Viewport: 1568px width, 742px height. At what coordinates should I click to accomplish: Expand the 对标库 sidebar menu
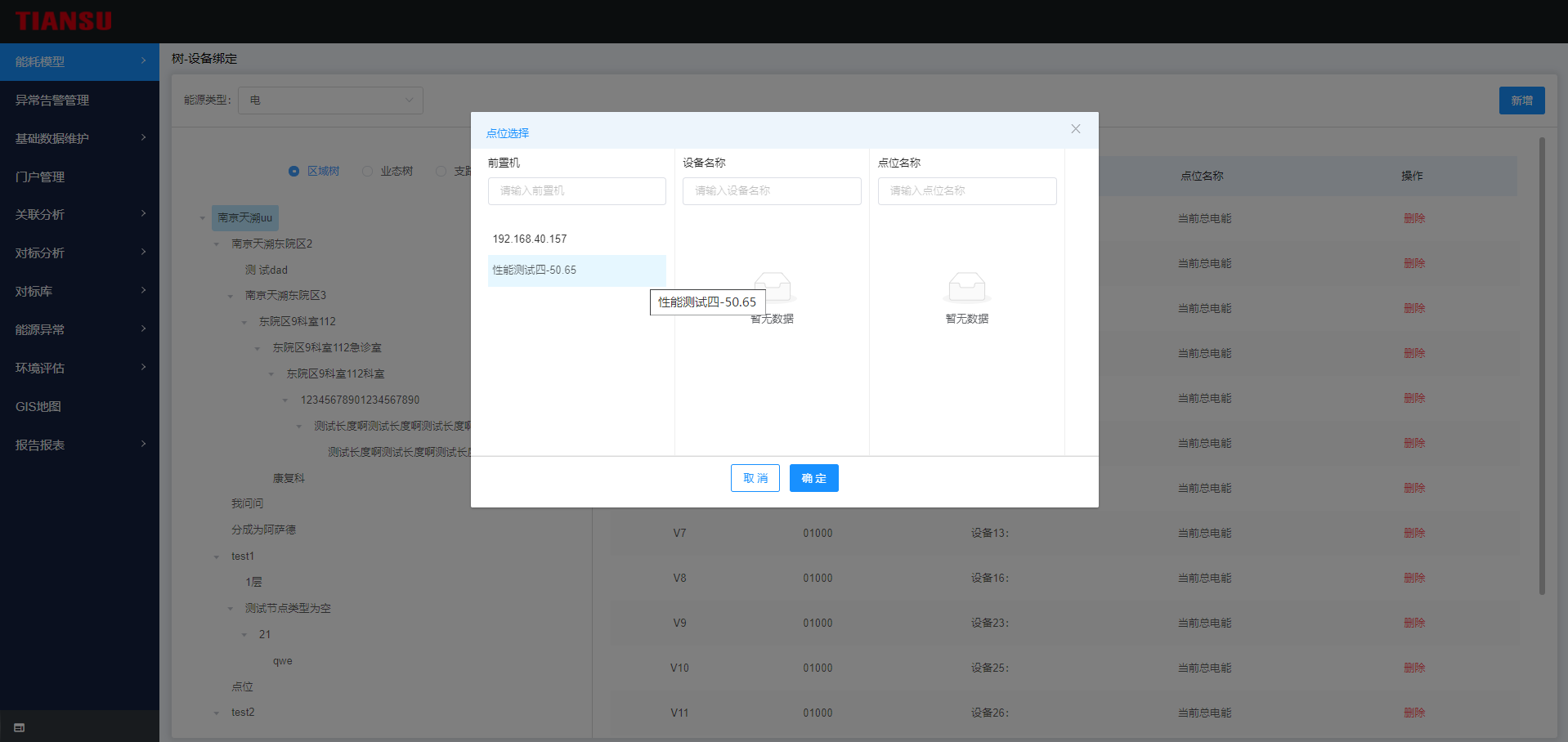[79, 292]
